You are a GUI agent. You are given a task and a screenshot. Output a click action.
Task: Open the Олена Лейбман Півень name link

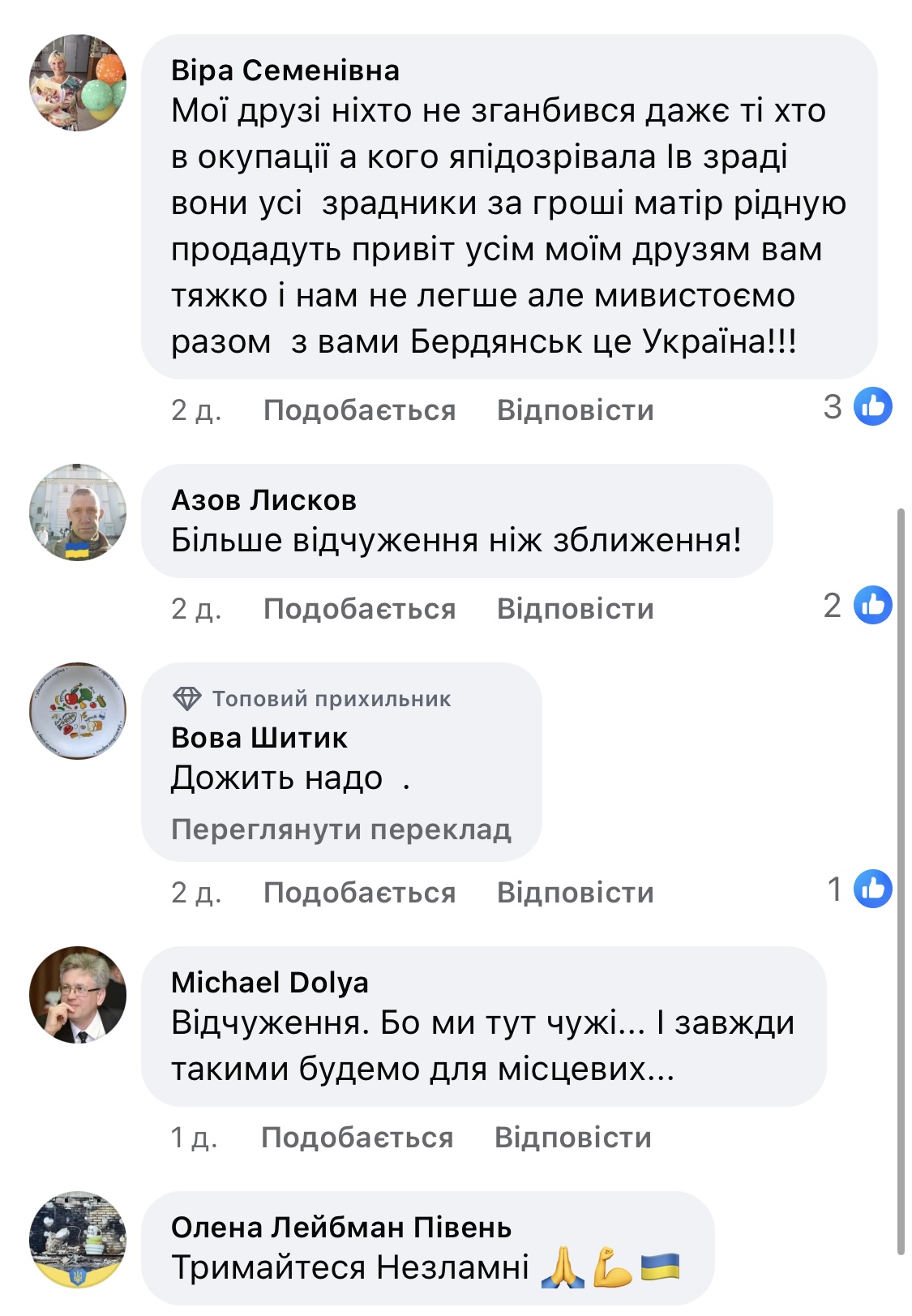[x=341, y=1228]
